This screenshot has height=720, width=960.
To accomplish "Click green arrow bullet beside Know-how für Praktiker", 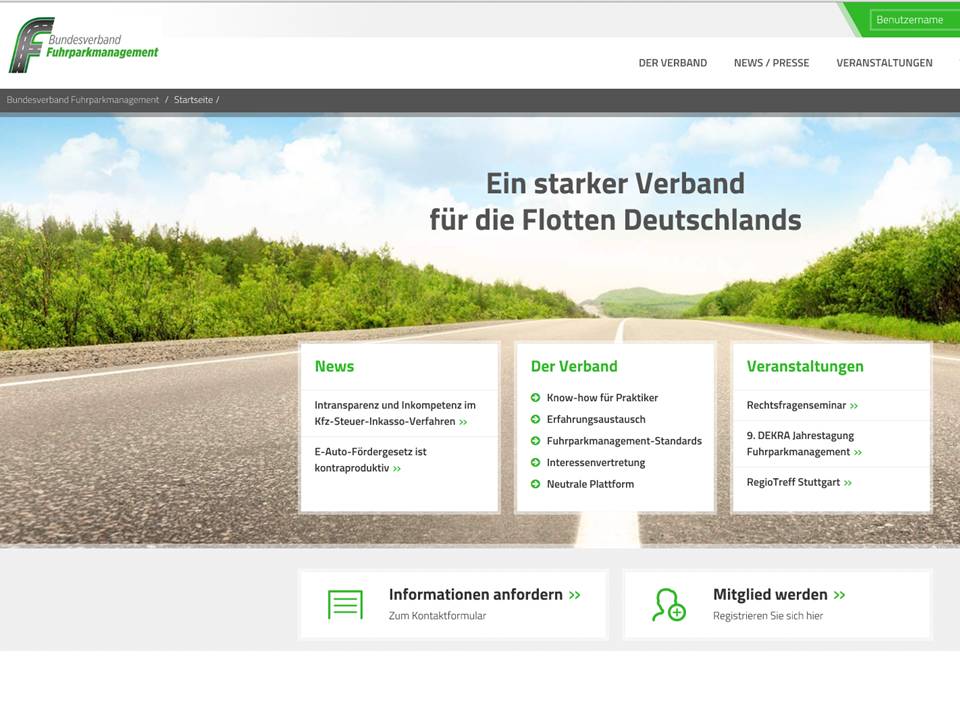I will (536, 398).
